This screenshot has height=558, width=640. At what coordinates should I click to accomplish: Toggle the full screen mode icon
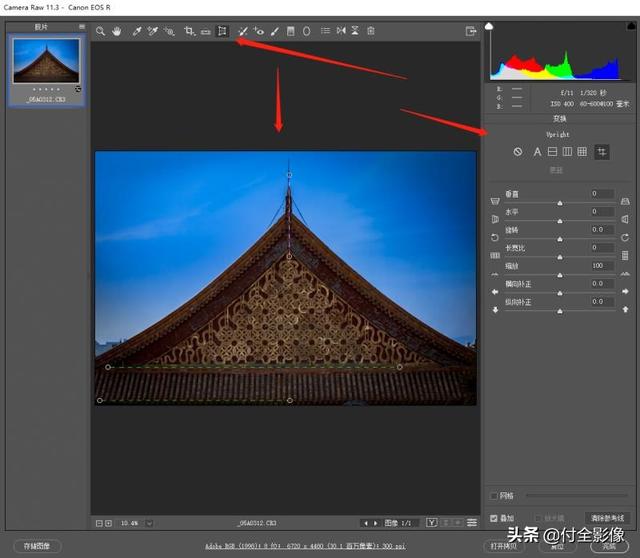click(471, 31)
